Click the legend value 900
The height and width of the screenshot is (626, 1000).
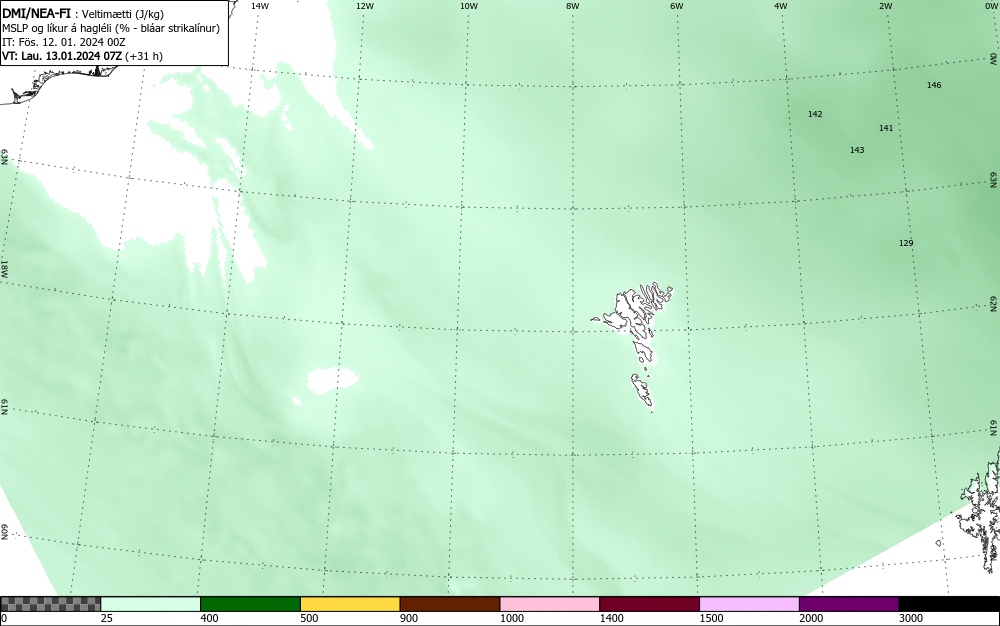point(409,618)
